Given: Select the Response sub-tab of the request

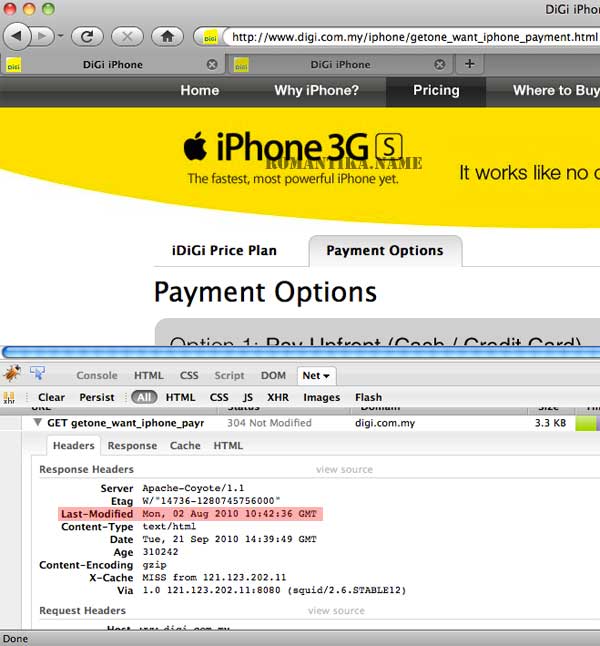Looking at the screenshot, I should [x=132, y=445].
